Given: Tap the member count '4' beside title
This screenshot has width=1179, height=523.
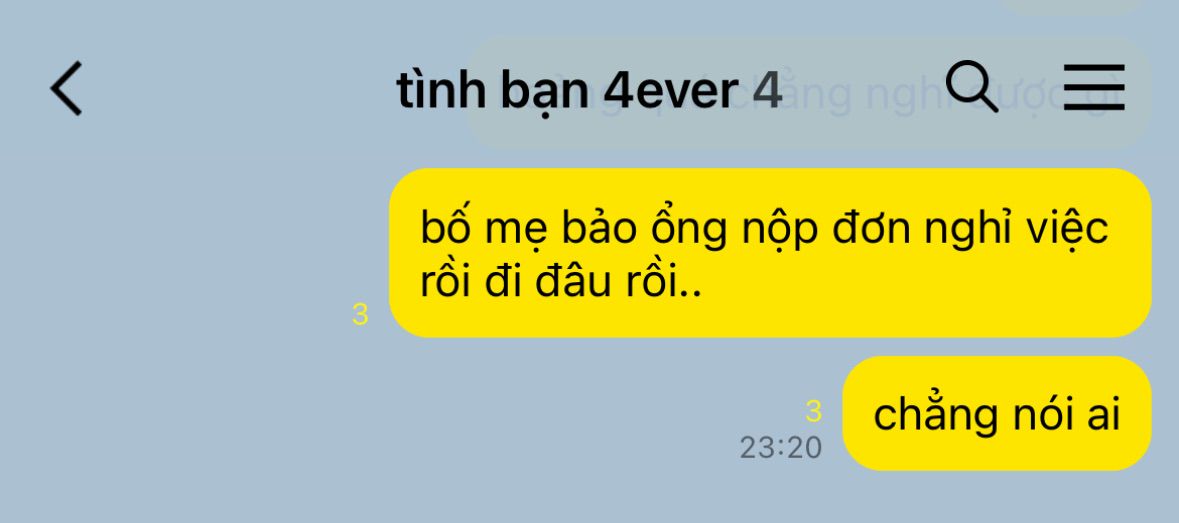Looking at the screenshot, I should pos(768,91).
